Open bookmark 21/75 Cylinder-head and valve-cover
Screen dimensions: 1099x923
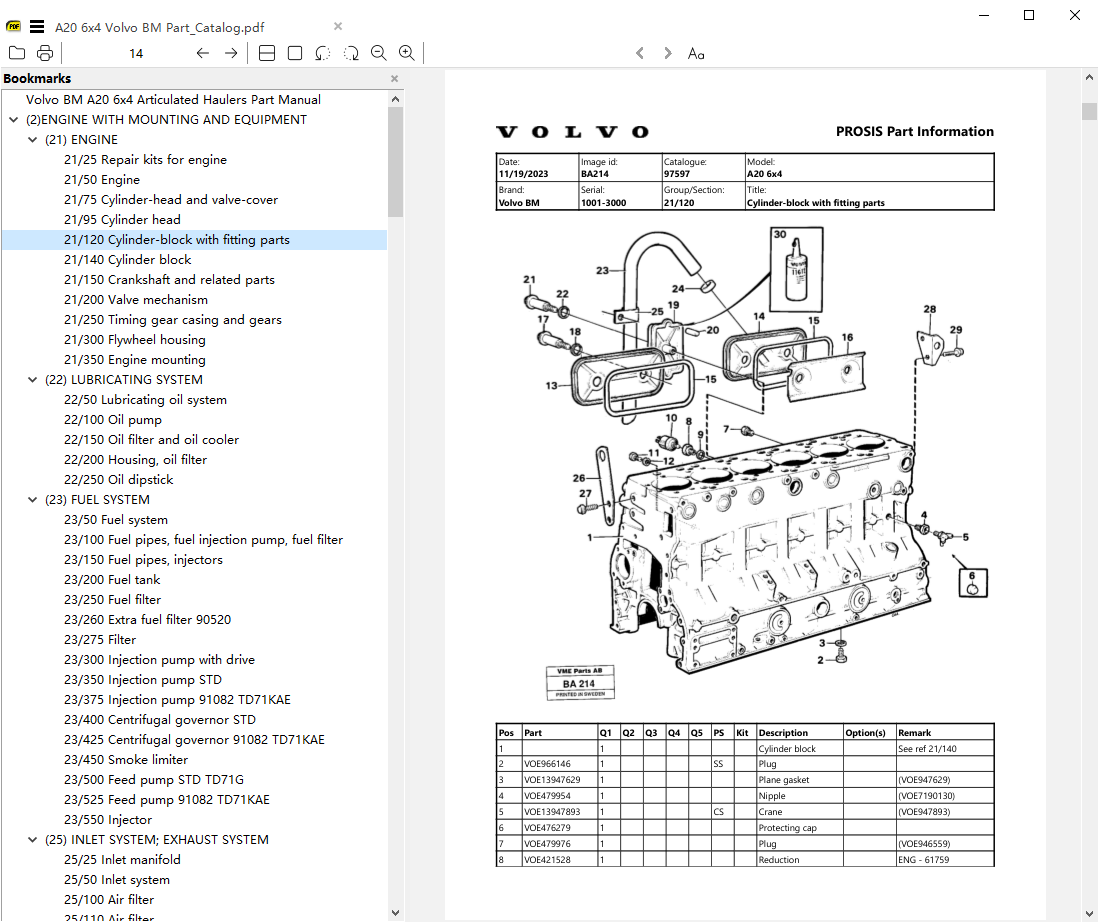pos(171,200)
